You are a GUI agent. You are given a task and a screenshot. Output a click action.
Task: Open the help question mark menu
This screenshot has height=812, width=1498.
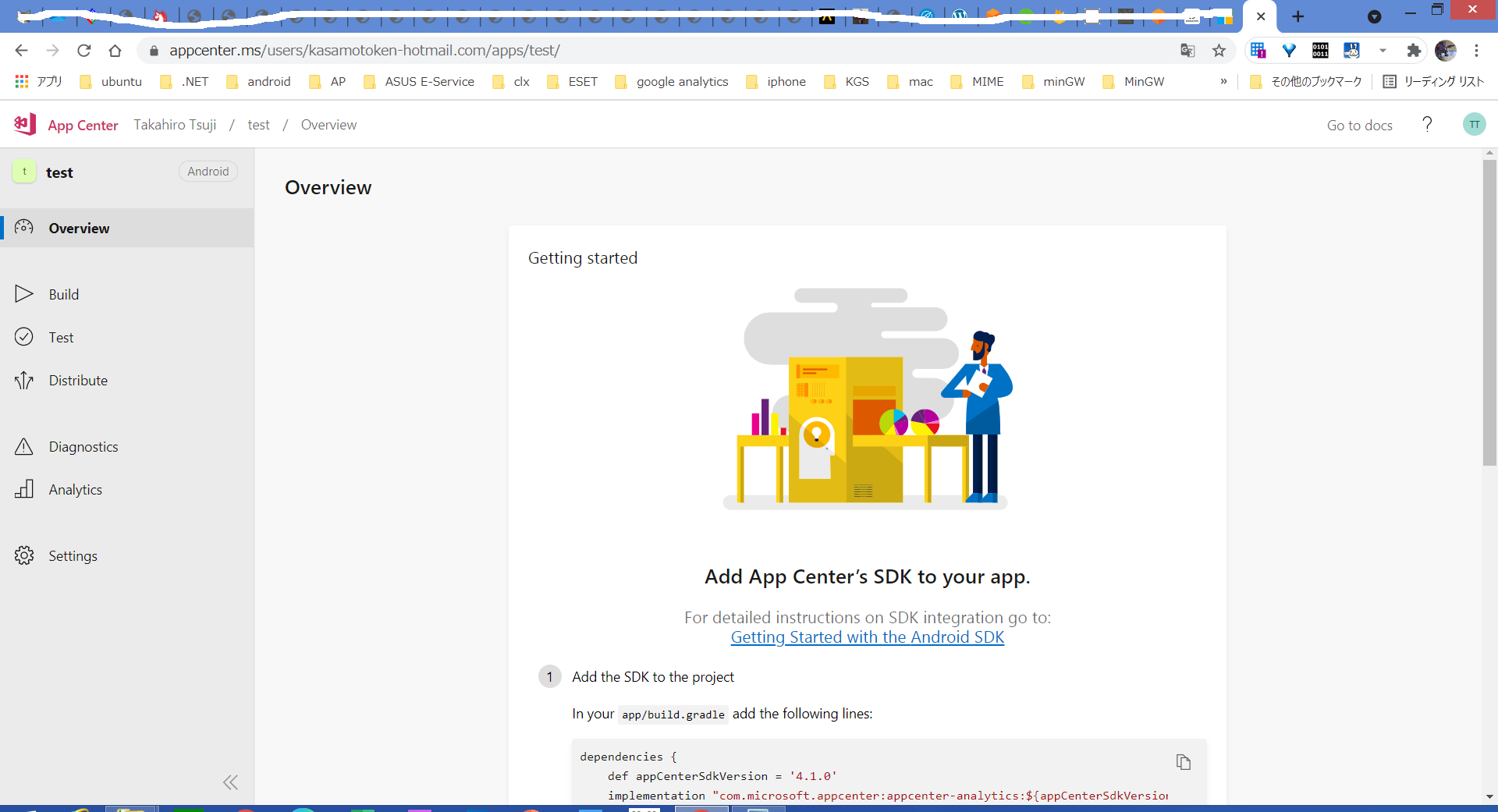pos(1427,124)
